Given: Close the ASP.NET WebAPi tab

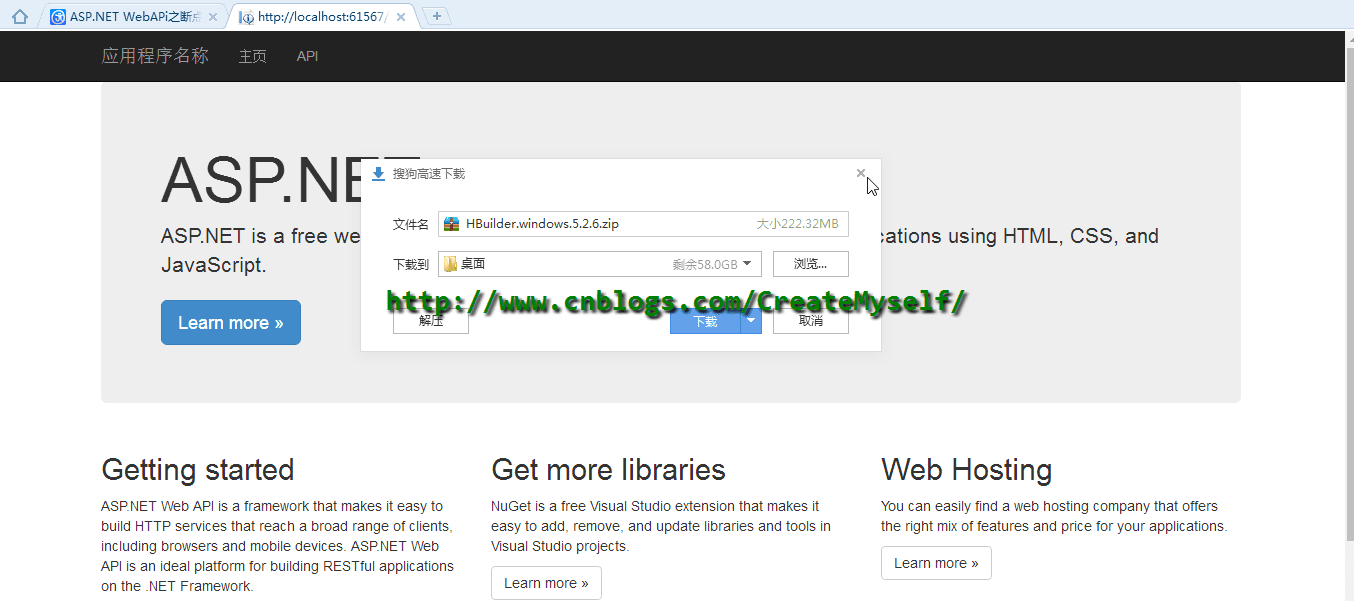Looking at the screenshot, I should 213,17.
